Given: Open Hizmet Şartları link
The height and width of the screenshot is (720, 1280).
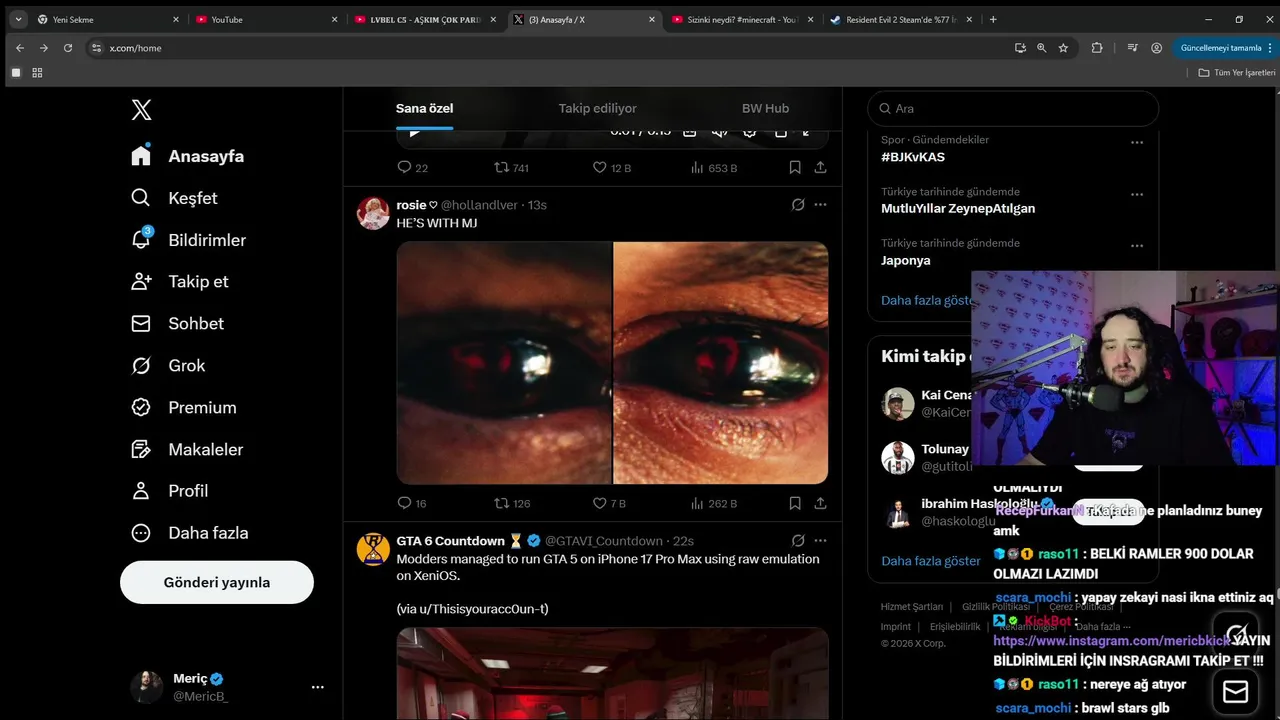Looking at the screenshot, I should click(x=912, y=607).
